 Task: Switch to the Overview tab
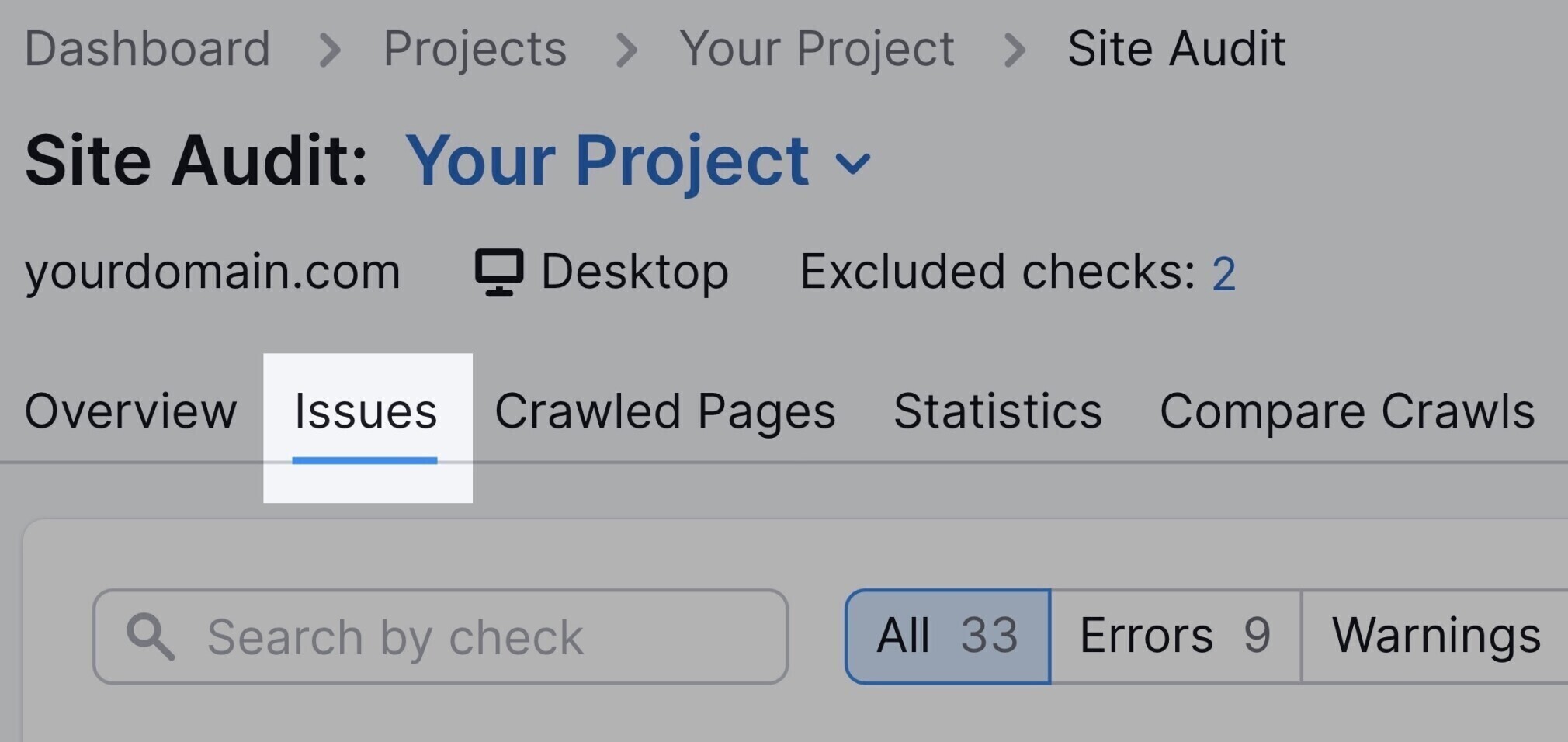(x=130, y=411)
